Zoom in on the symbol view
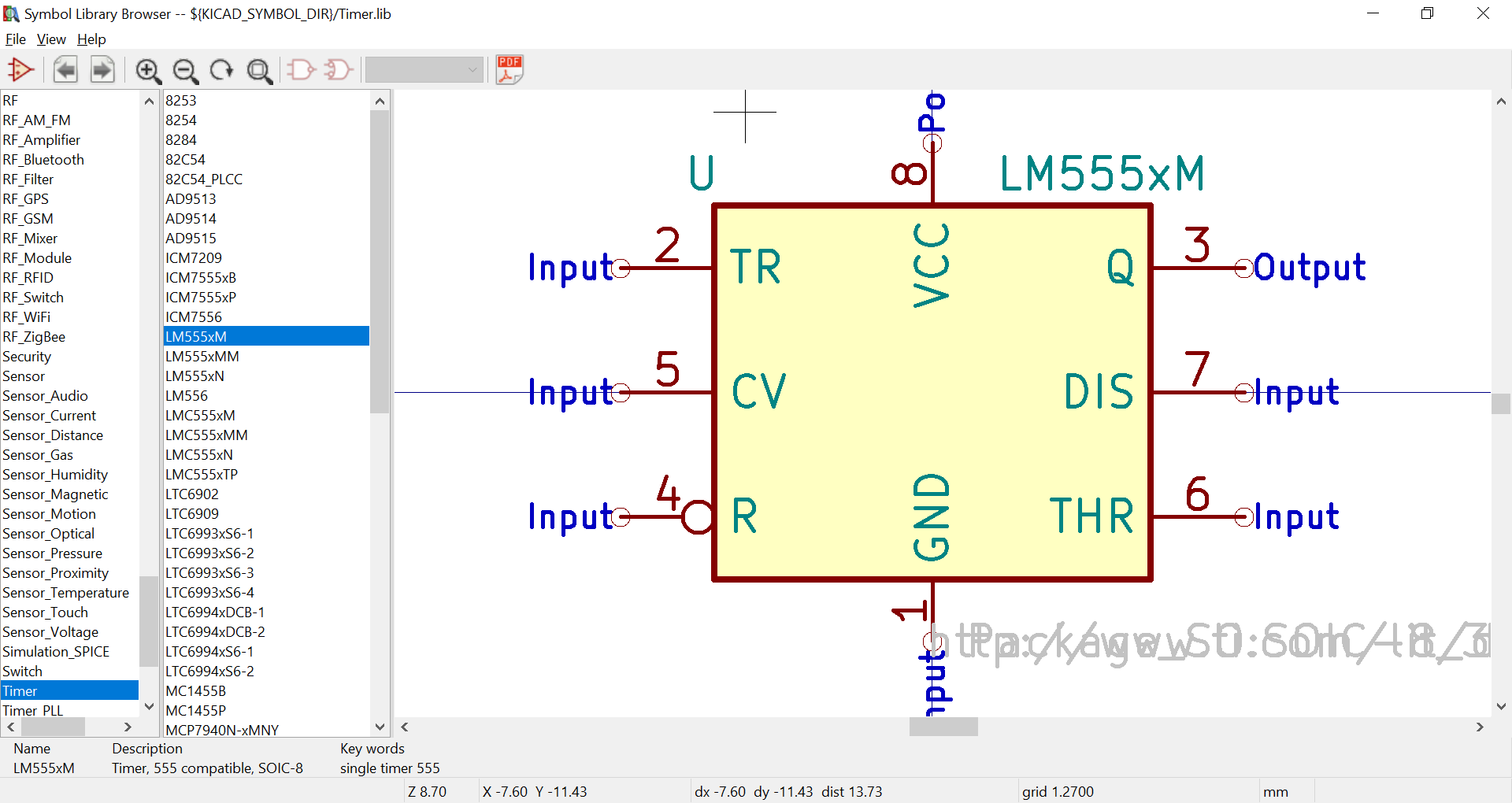 (x=148, y=71)
